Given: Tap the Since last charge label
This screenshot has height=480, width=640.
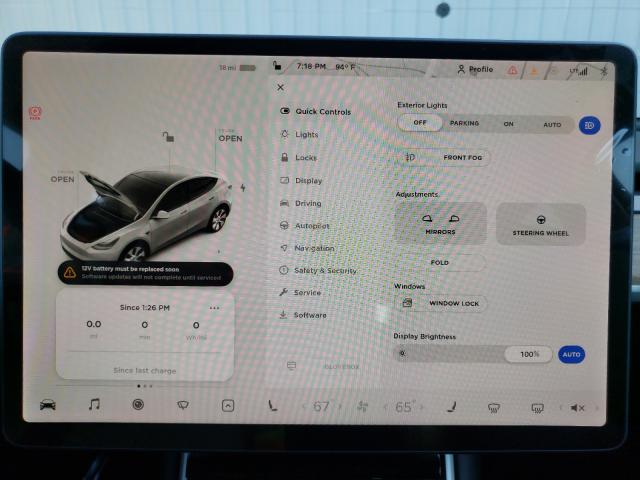Looking at the screenshot, I should (x=145, y=370).
